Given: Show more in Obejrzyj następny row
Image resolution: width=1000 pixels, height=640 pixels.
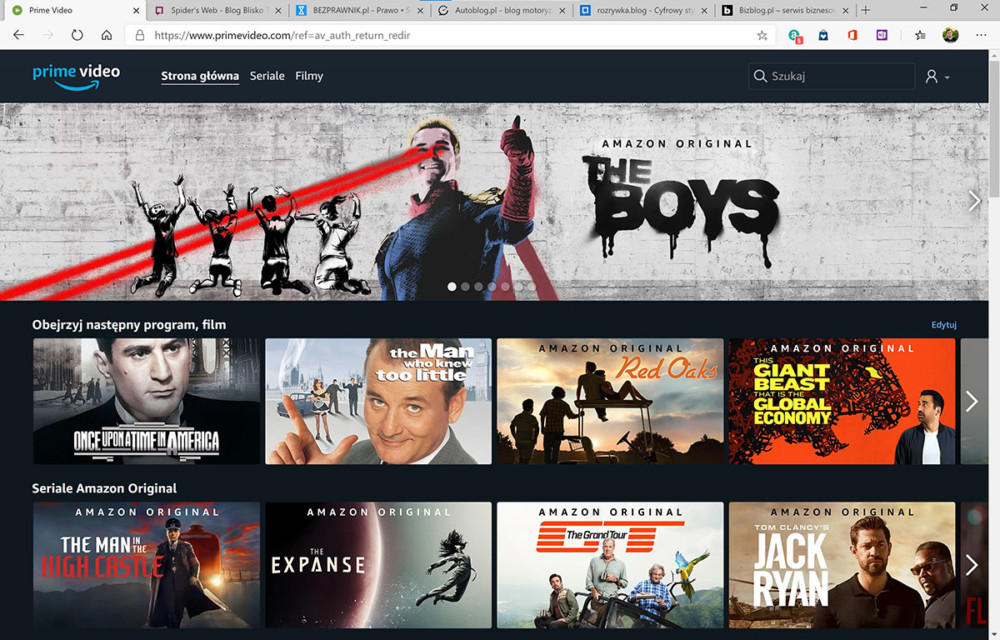Looking at the screenshot, I should click(971, 401).
